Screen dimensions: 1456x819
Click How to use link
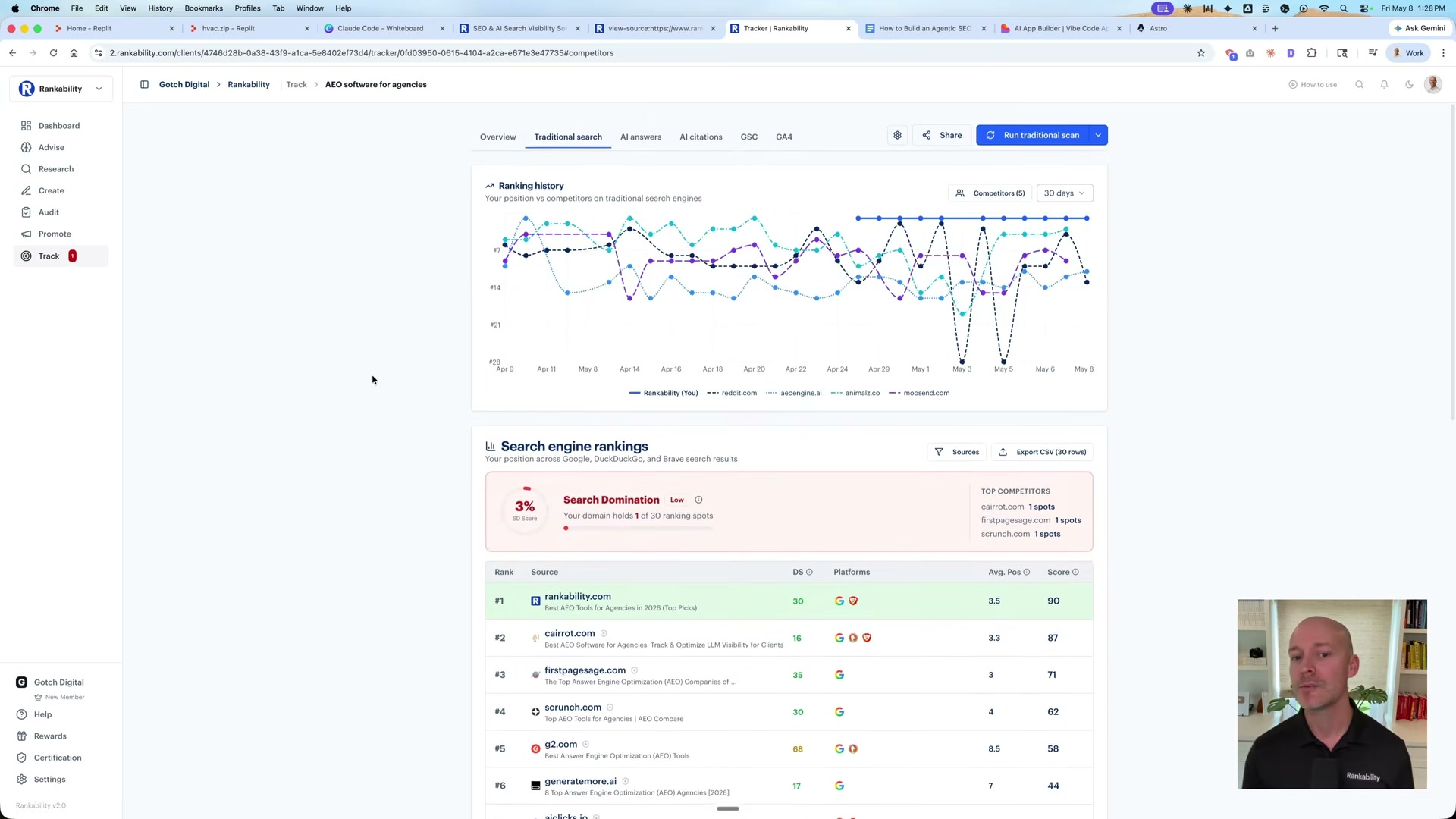point(1313,84)
